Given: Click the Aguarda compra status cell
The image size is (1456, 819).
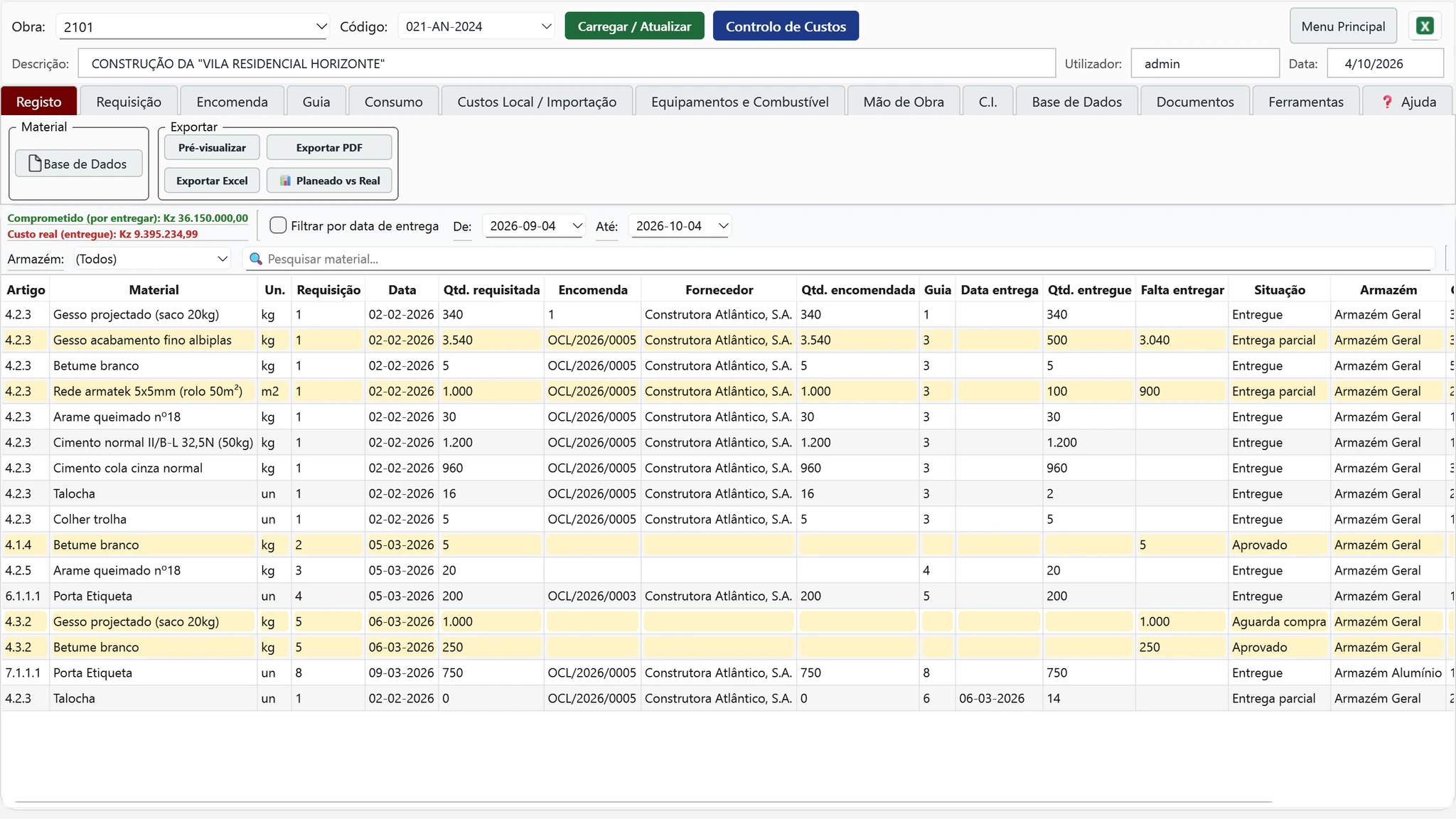Looking at the screenshot, I should click(x=1279, y=621).
